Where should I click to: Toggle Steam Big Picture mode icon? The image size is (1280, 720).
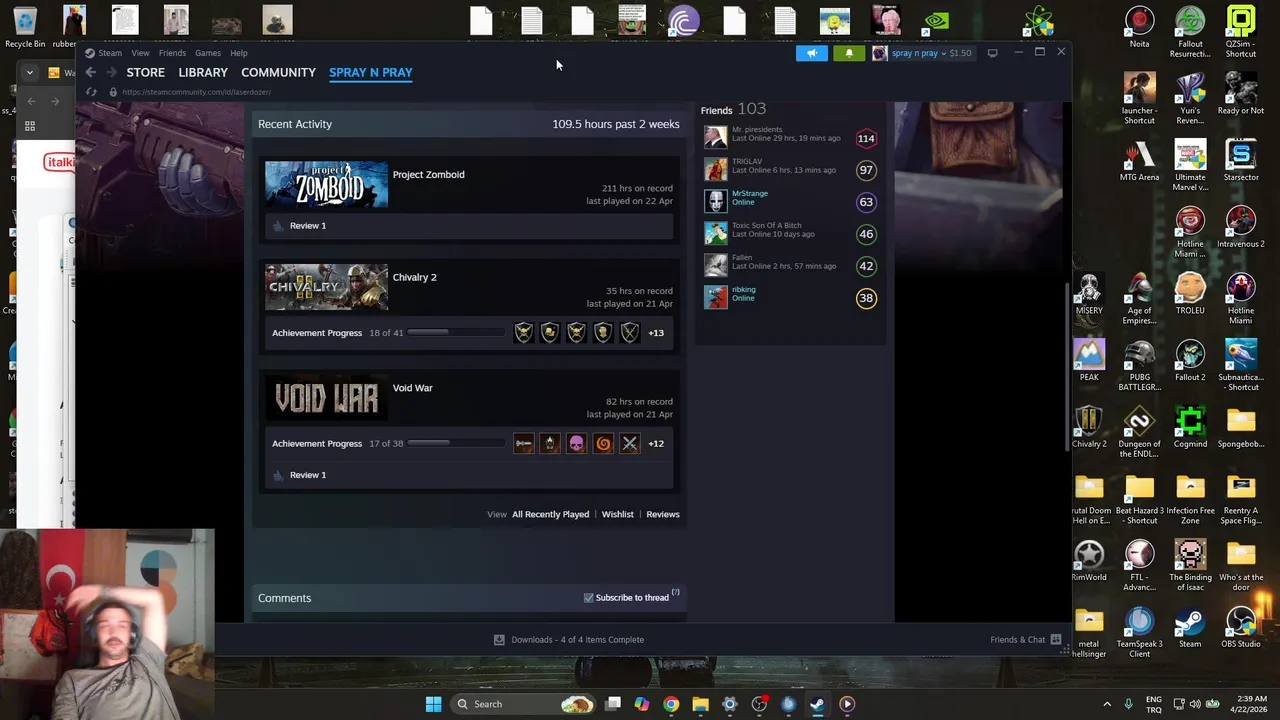point(992,53)
